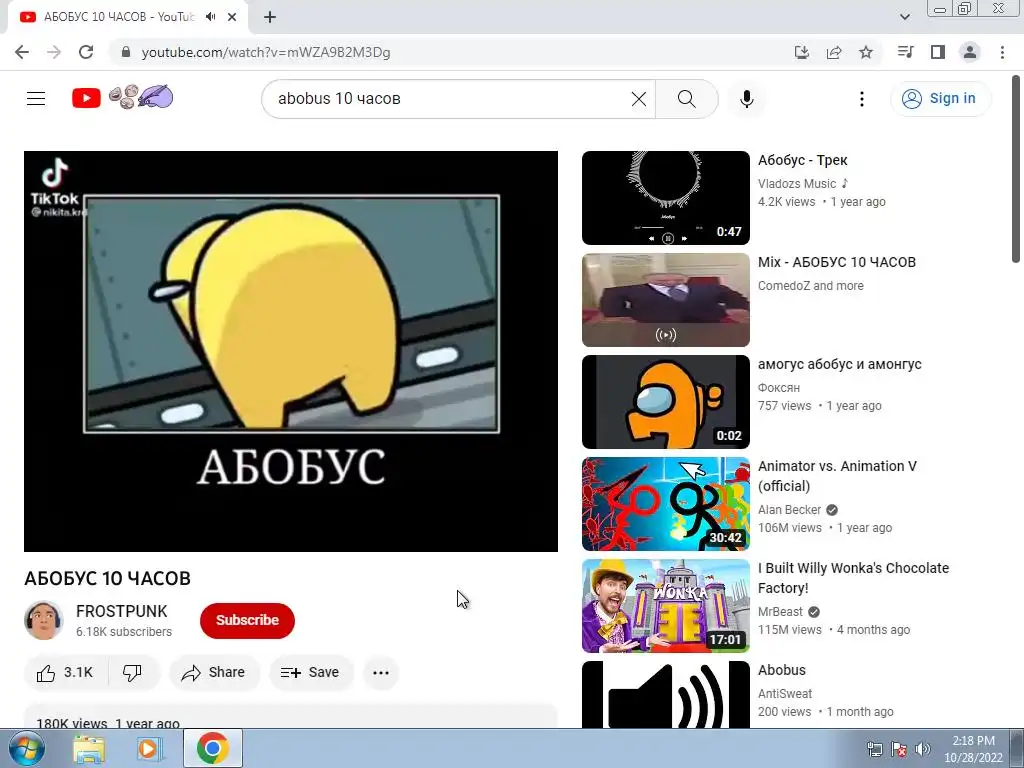
Task: Open Windows Explorer from taskbar
Action: tap(89, 748)
